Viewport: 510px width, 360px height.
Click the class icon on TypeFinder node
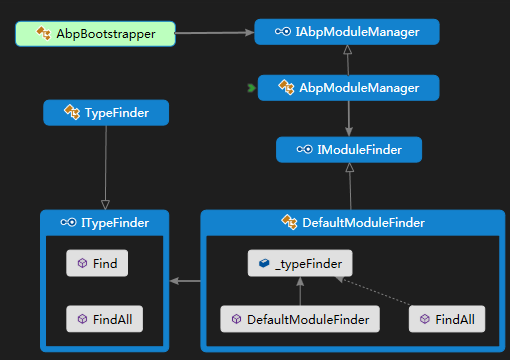pyautogui.click(x=72, y=112)
